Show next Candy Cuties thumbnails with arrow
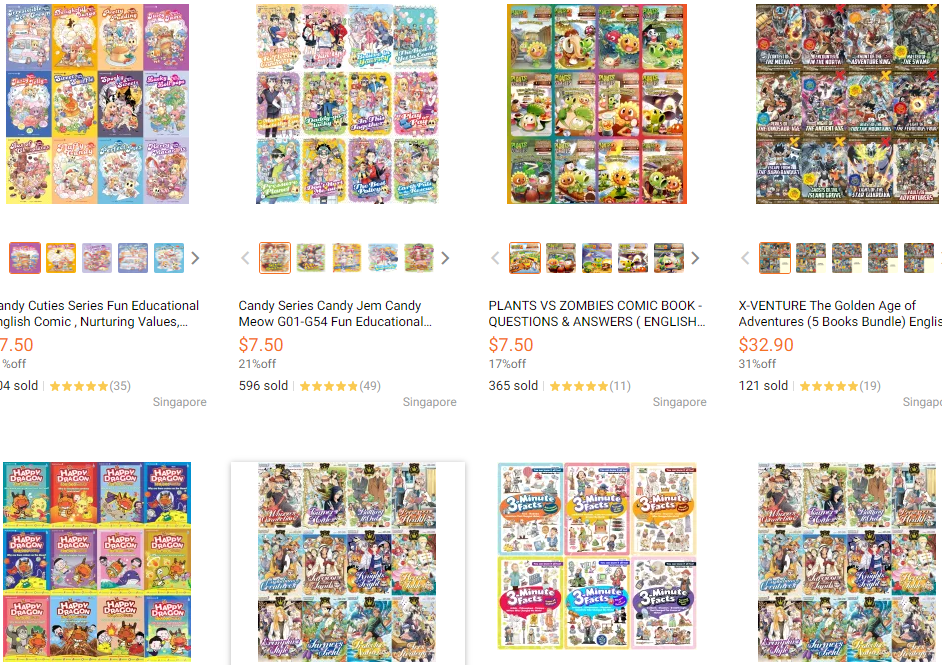 click(195, 258)
